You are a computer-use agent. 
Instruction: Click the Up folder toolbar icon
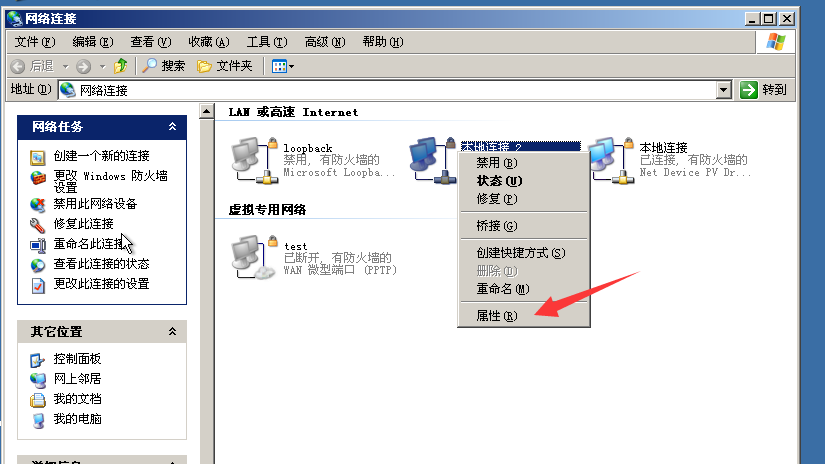120,66
